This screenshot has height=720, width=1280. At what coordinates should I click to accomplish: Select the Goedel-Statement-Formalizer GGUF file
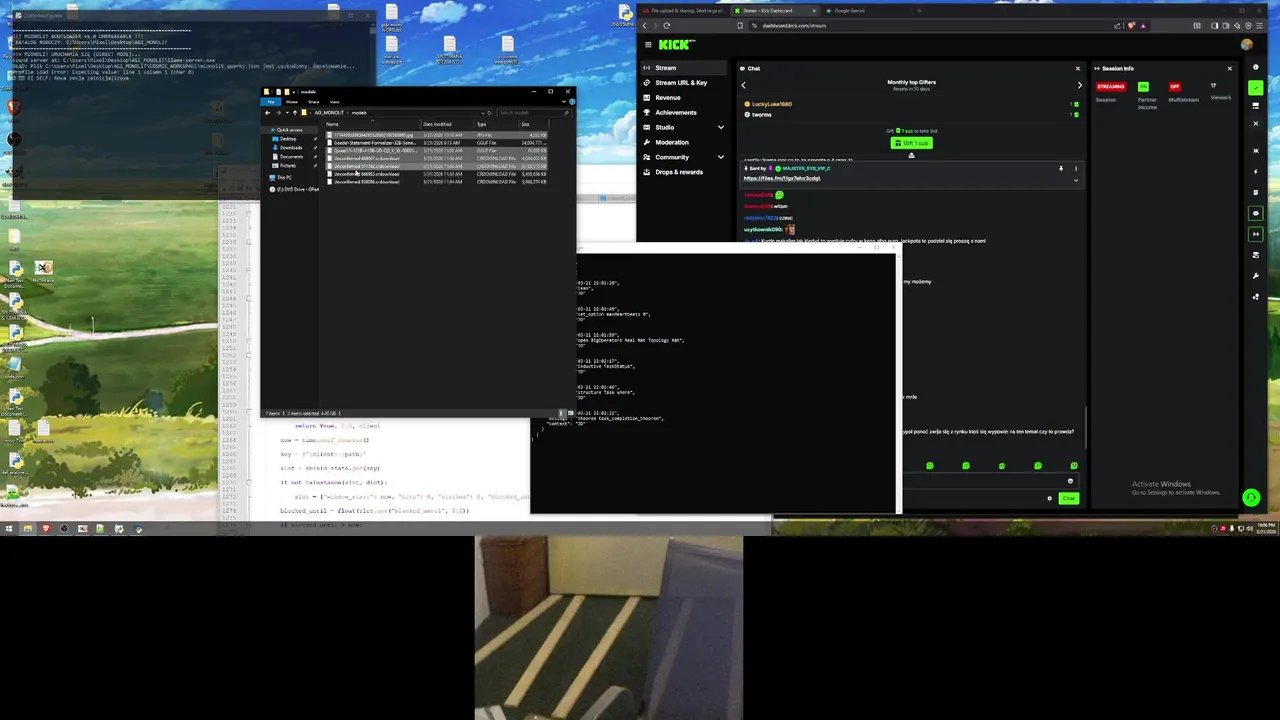(x=436, y=143)
